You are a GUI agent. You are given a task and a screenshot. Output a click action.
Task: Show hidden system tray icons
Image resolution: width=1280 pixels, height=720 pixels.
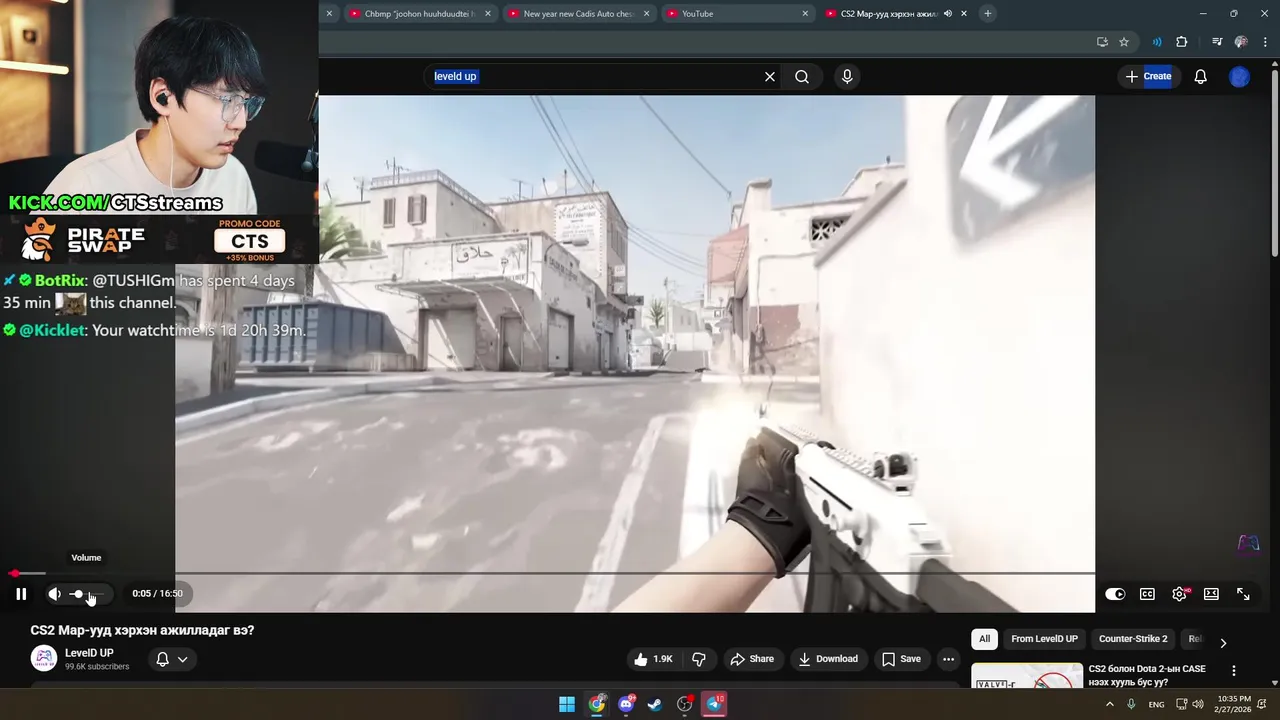[x=1109, y=704]
